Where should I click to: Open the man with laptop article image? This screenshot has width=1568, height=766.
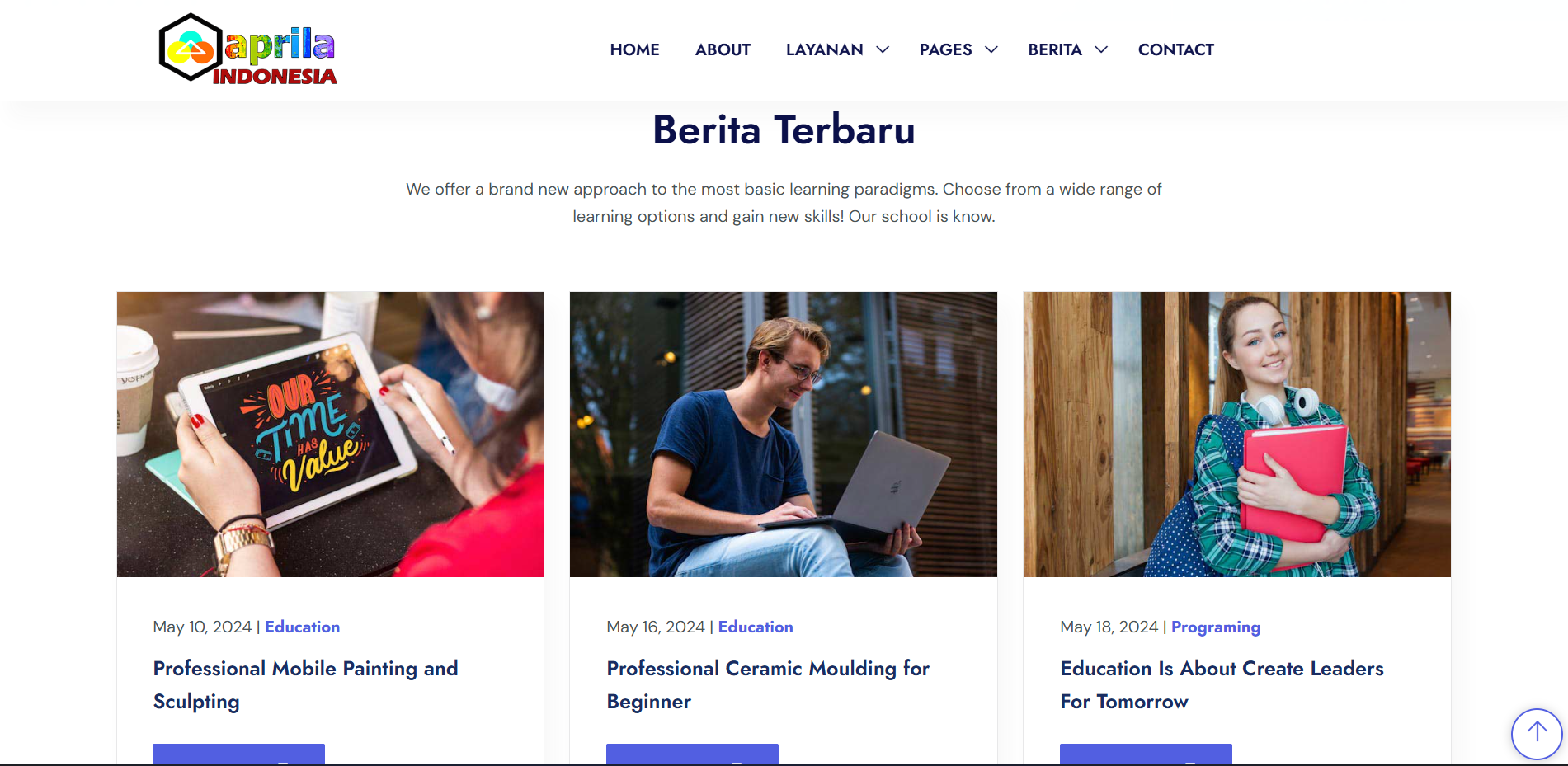coord(783,434)
